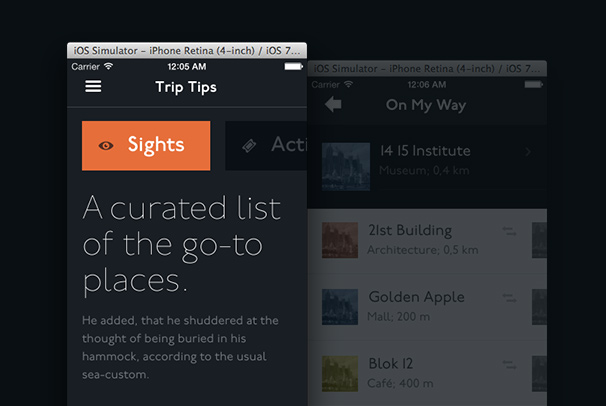Screen dimensions: 606x406
Task: Click the eye icon on Sights
Action: [106, 146]
